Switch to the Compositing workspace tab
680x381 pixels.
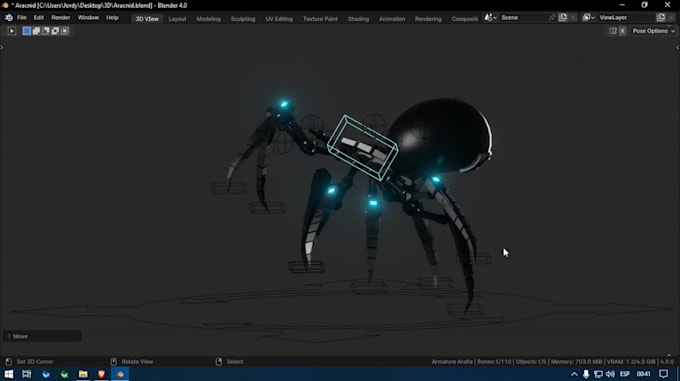tap(464, 19)
